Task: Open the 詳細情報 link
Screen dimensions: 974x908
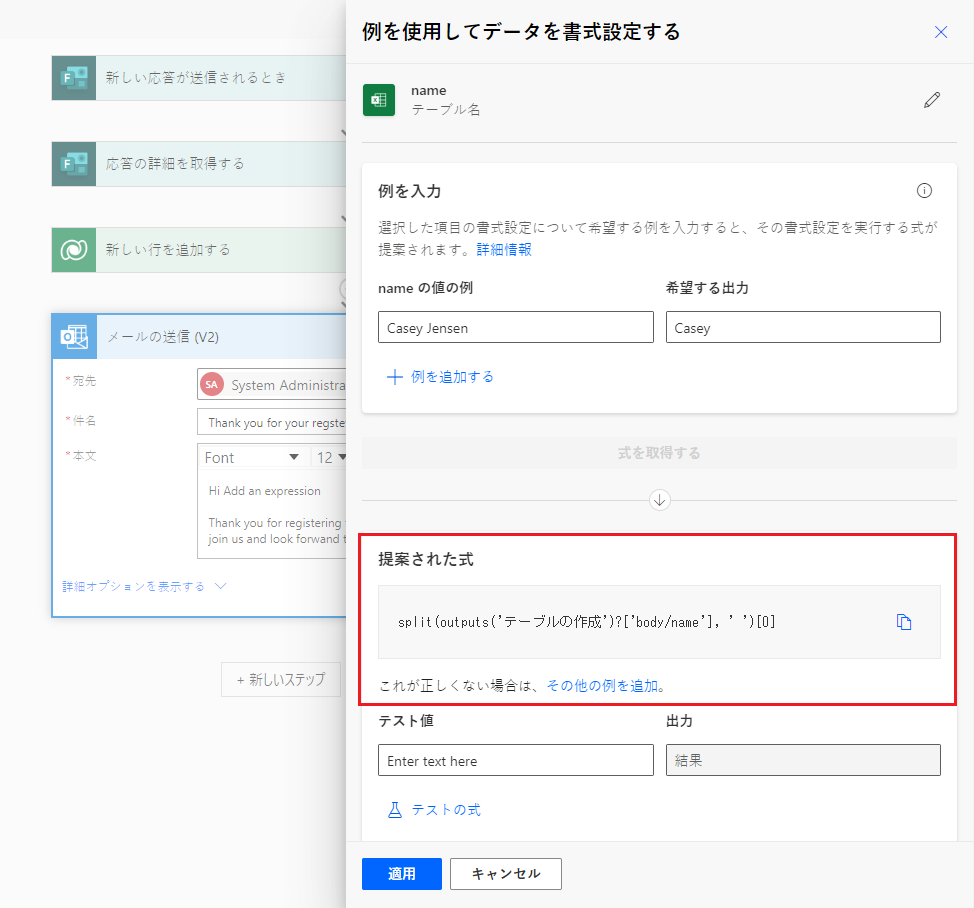Action: click(505, 249)
